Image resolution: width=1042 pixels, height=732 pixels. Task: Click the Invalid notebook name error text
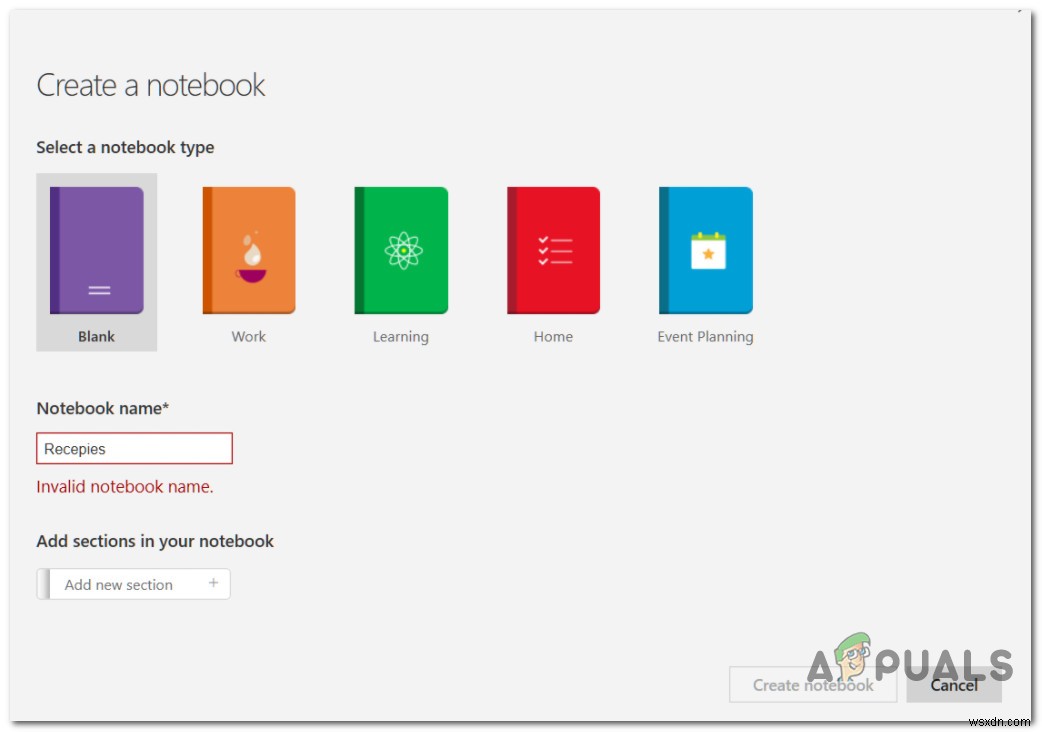click(125, 487)
